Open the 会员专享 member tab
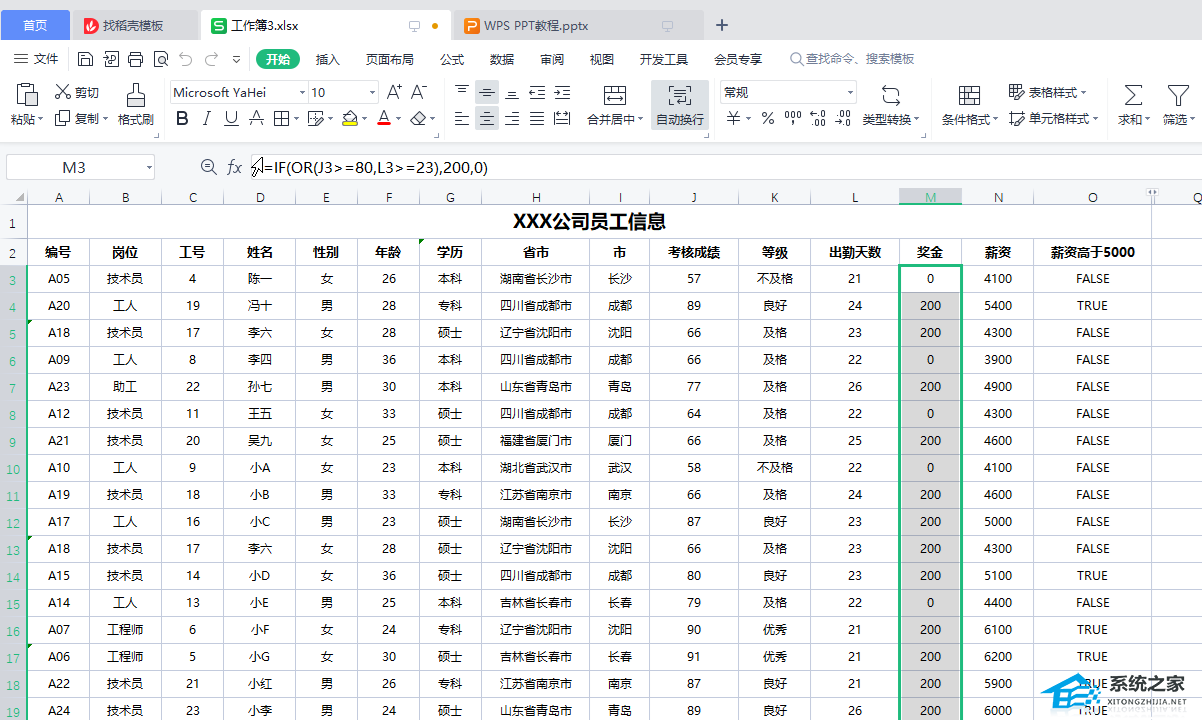The width and height of the screenshot is (1202, 720). pos(738,59)
